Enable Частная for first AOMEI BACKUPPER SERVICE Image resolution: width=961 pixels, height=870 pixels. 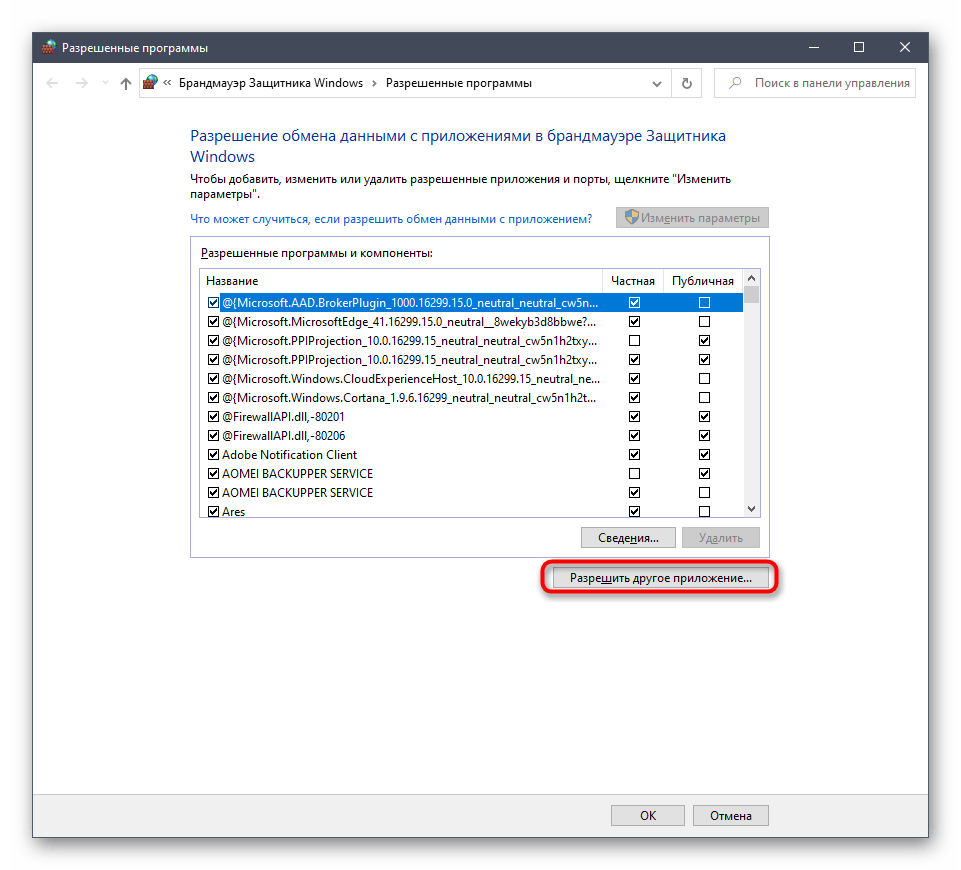[x=633, y=474]
